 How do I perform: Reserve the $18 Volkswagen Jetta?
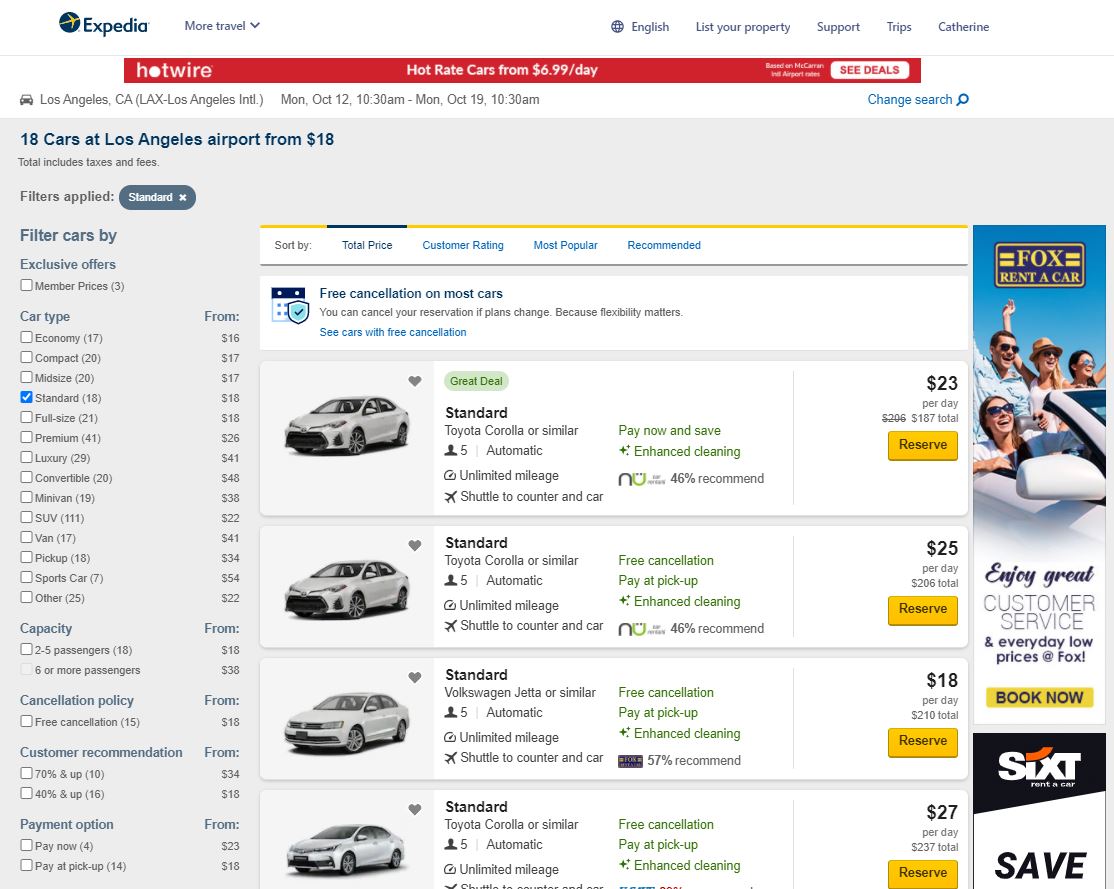pyautogui.click(x=922, y=742)
